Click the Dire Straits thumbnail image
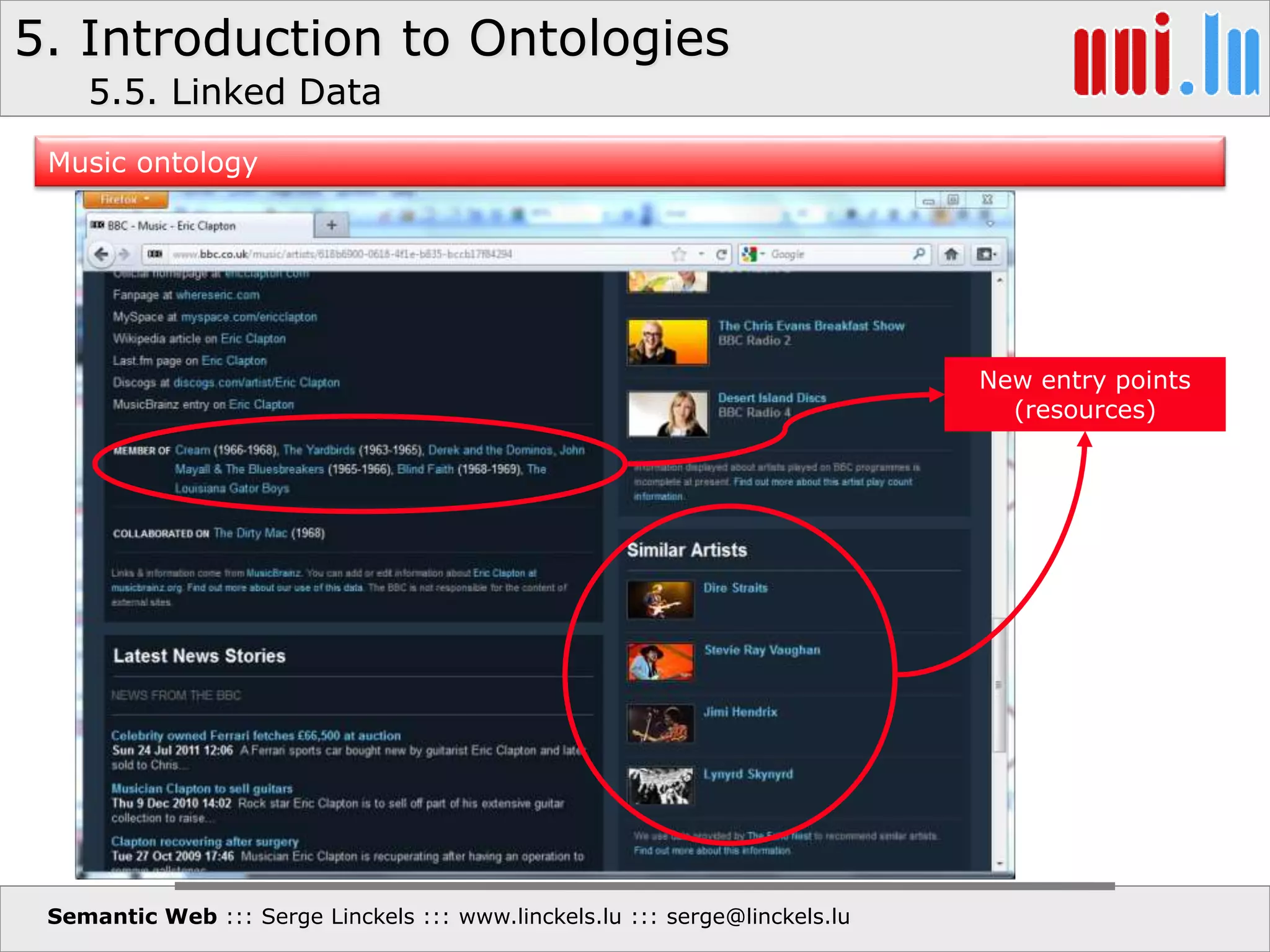Viewport: 1270px width, 952px height. pos(660,599)
